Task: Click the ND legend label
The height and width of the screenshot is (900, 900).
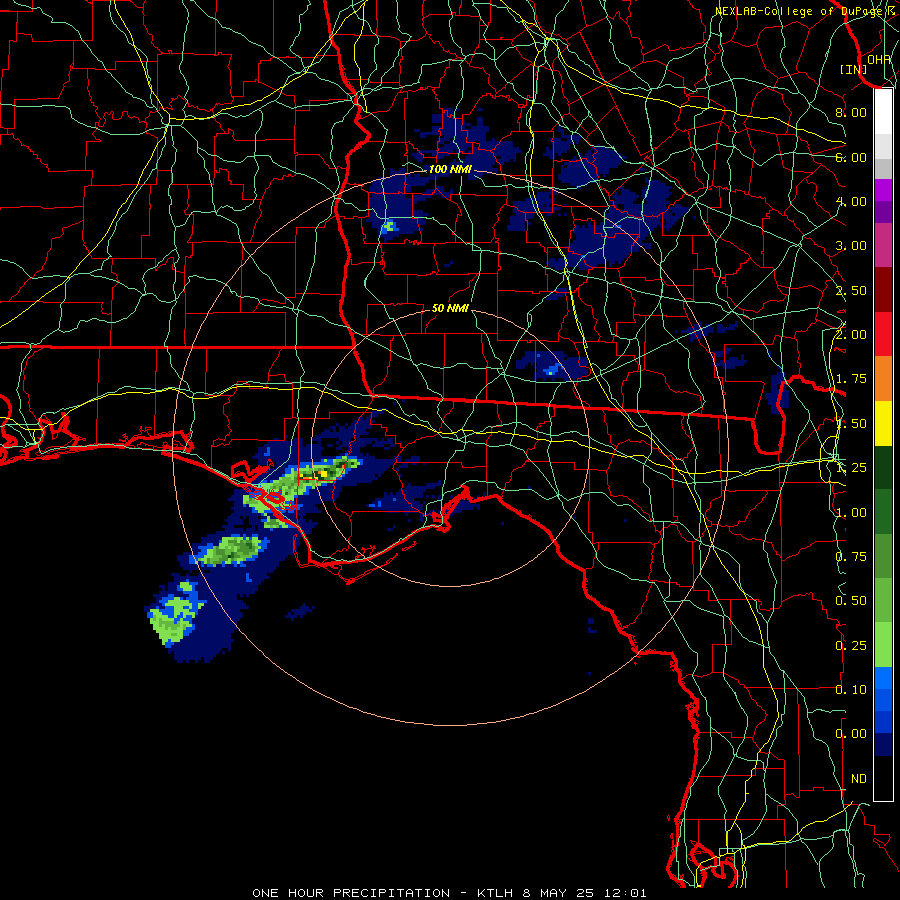Action: click(858, 779)
